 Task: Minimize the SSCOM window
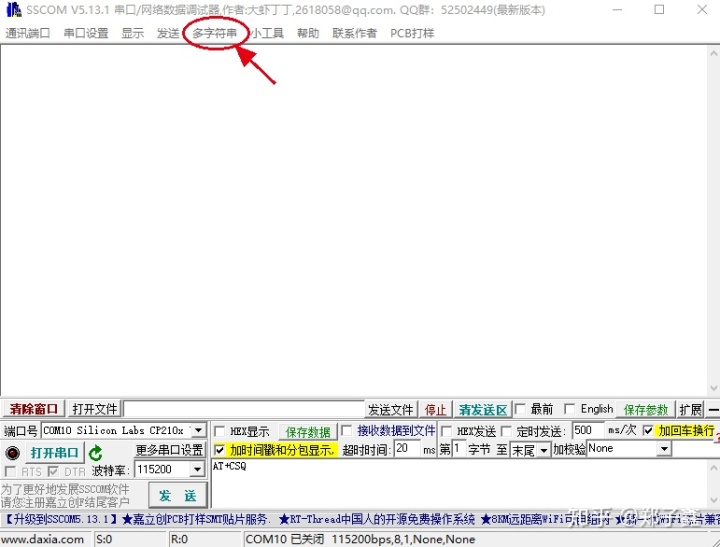pos(617,10)
